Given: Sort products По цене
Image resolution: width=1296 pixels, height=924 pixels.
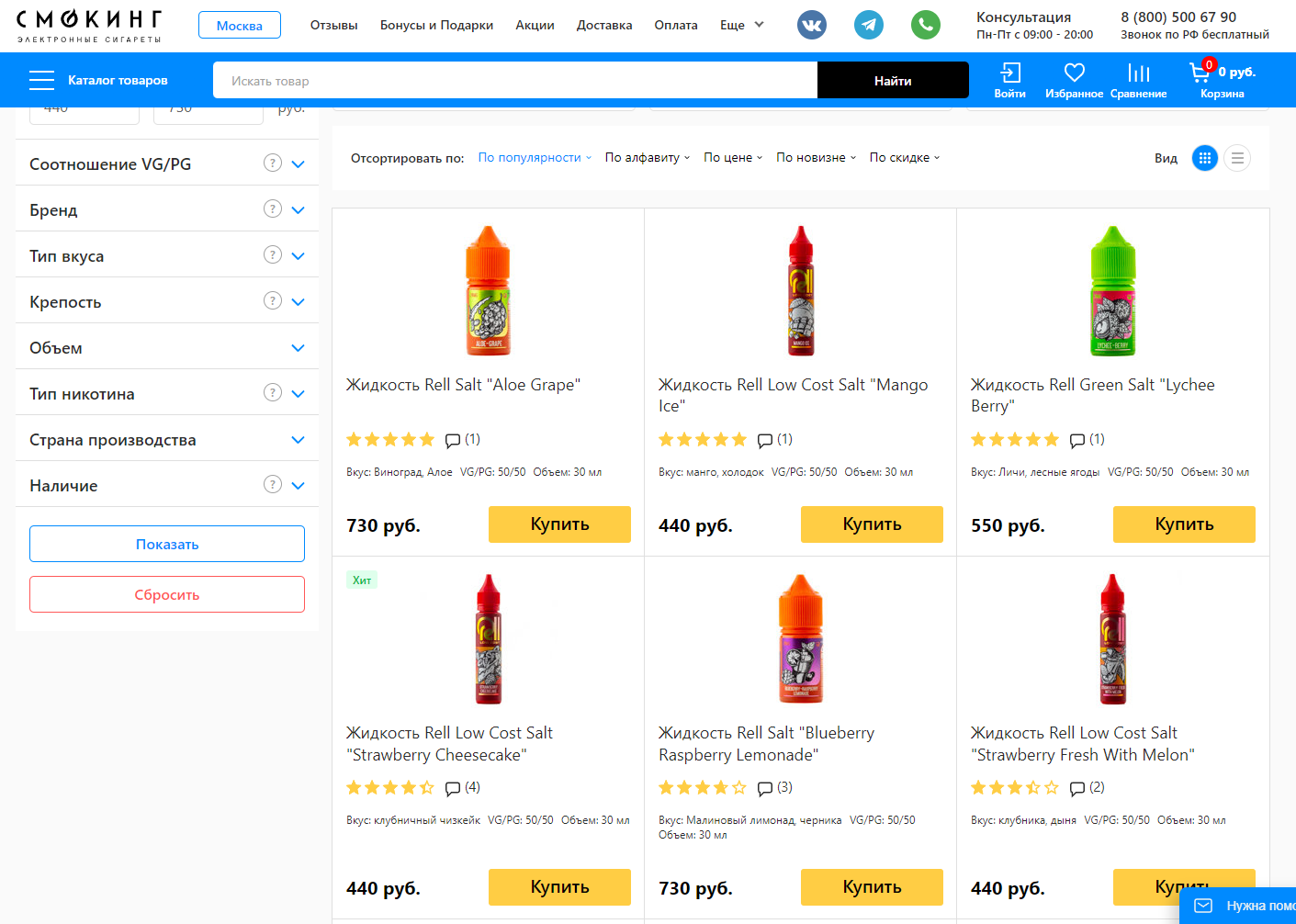Looking at the screenshot, I should click(733, 158).
